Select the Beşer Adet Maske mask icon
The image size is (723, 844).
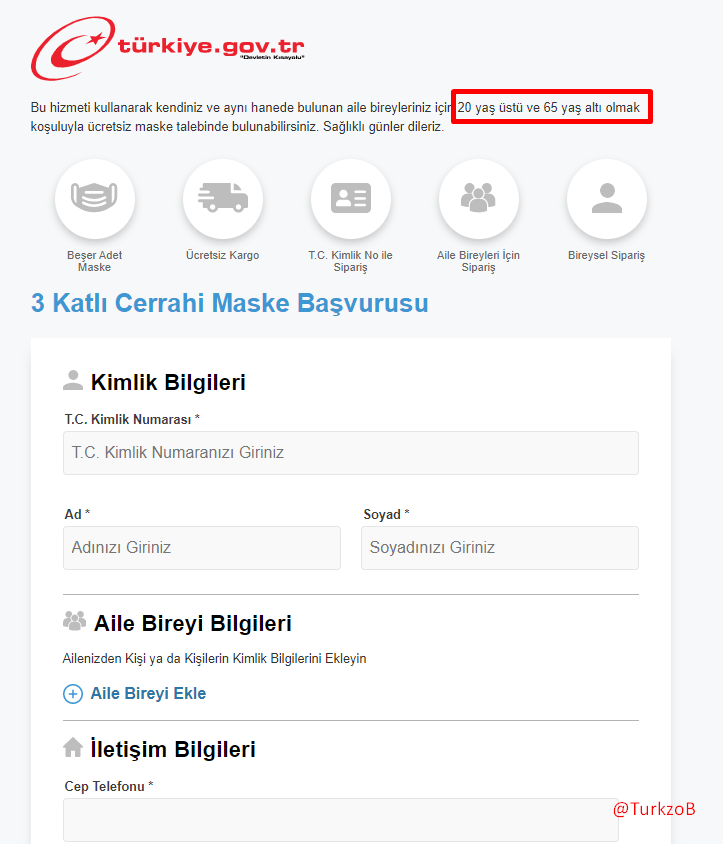click(x=95, y=199)
